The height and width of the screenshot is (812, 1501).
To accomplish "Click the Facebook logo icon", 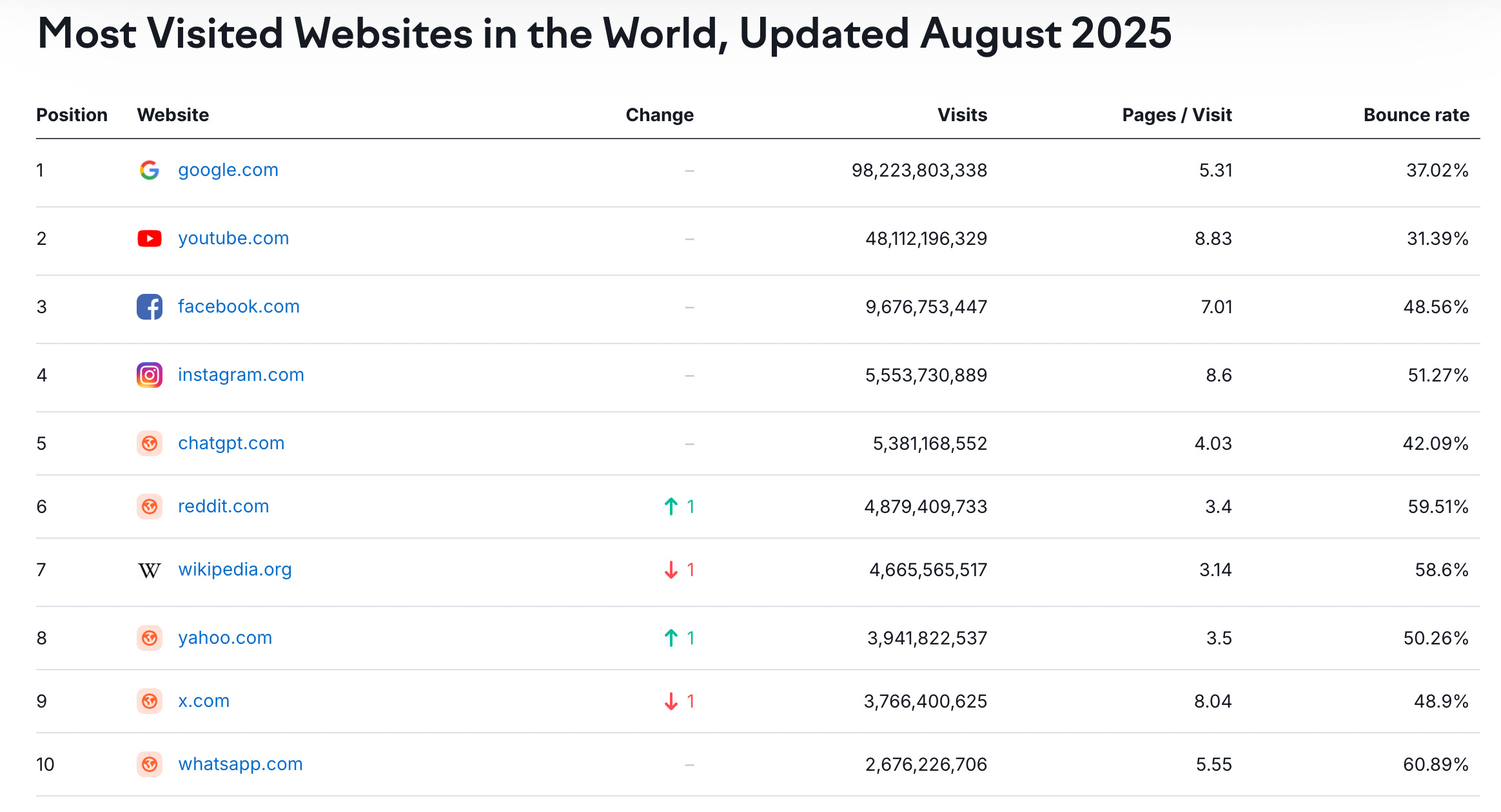I will [x=149, y=307].
